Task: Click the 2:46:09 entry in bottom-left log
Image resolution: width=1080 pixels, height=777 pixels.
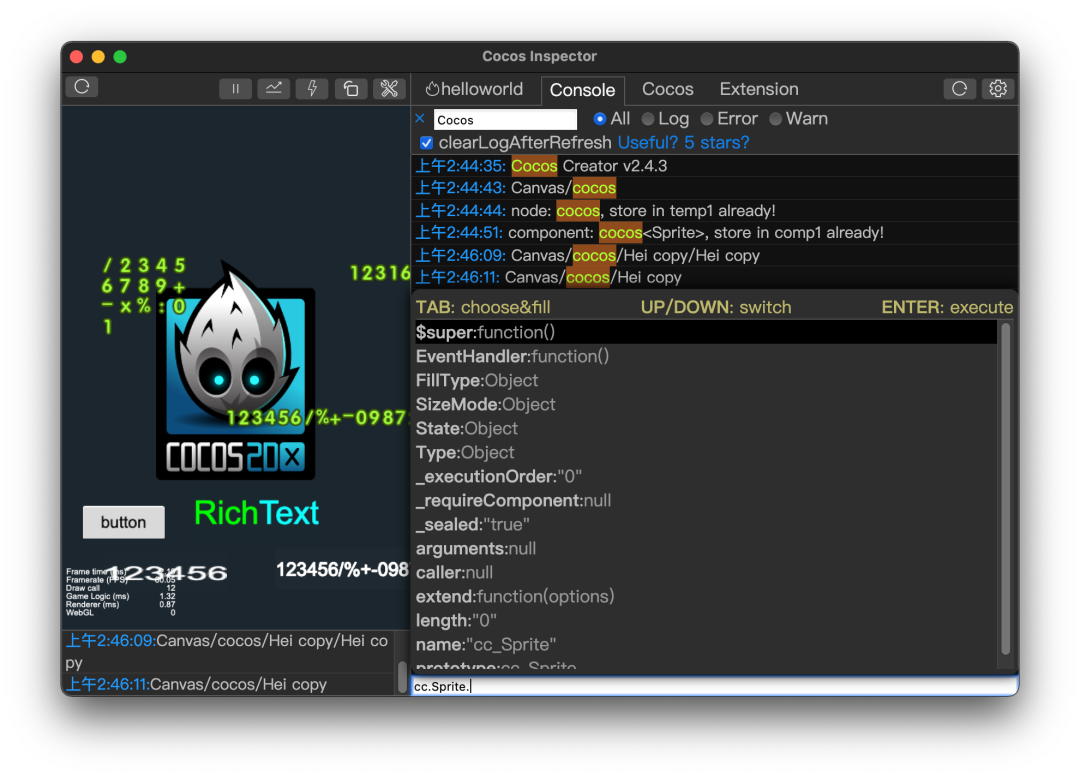Action: click(229, 652)
